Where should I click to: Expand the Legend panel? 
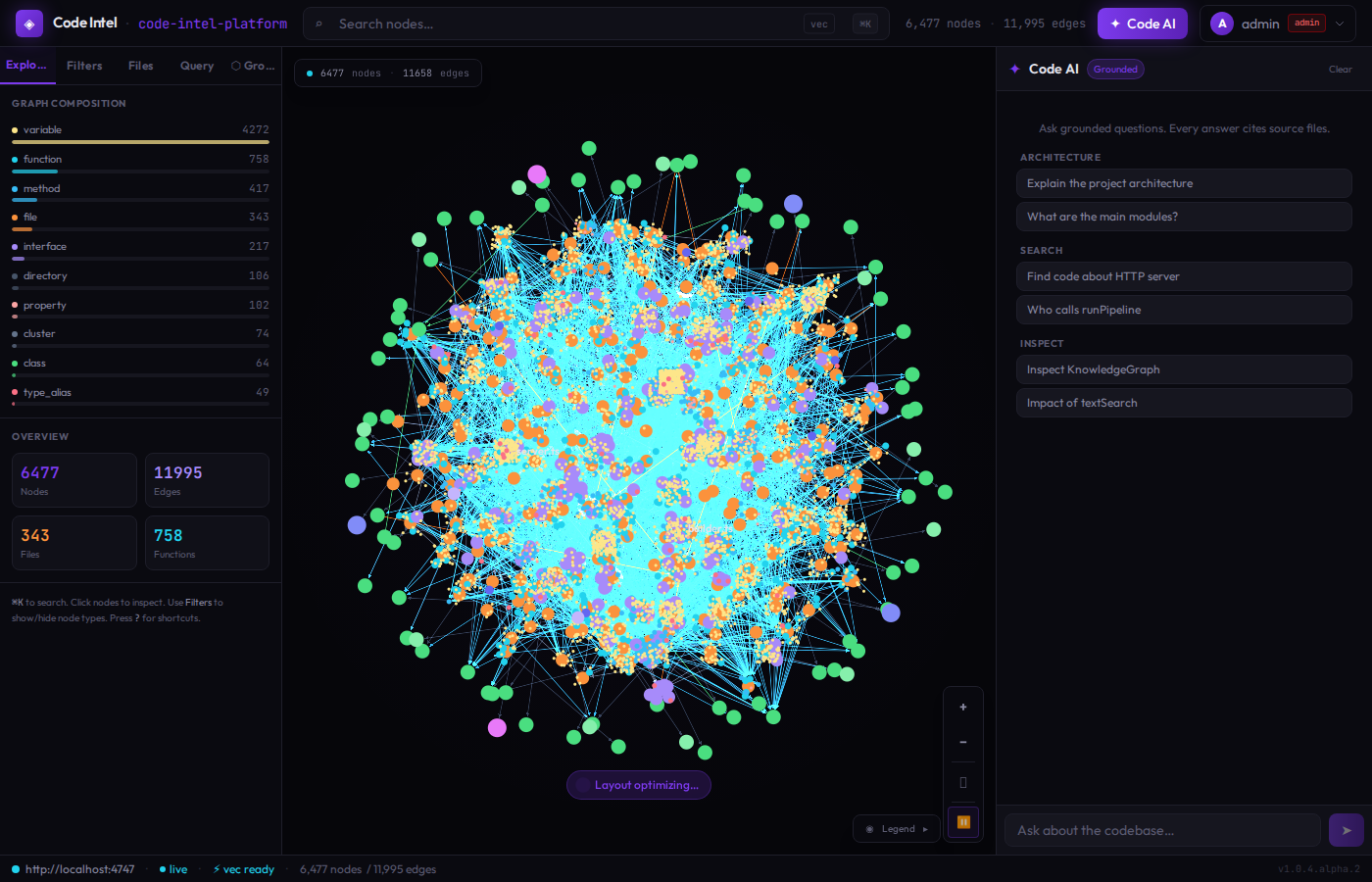click(897, 829)
